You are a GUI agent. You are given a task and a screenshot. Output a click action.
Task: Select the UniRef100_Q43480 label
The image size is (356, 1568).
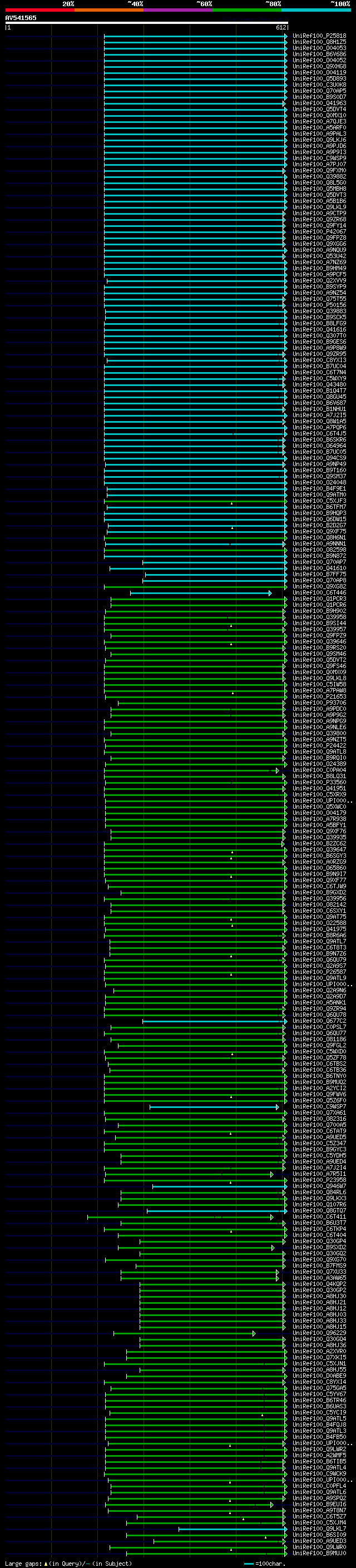pyautogui.click(x=319, y=385)
